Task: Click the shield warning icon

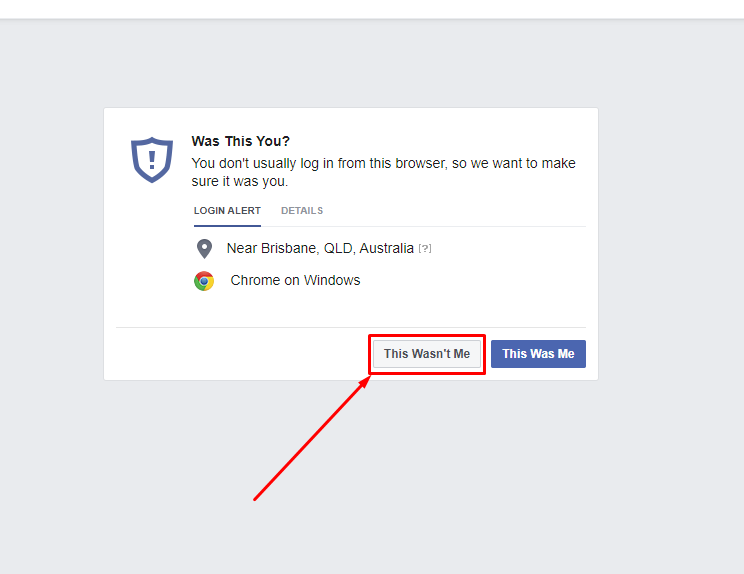Action: [152, 160]
